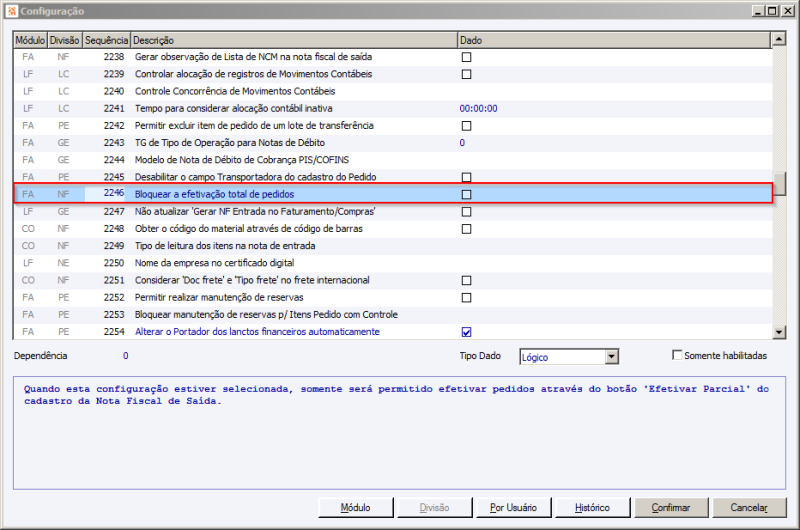Click the disabled Divisão button
Screen dimensions: 800x530
click(434, 508)
